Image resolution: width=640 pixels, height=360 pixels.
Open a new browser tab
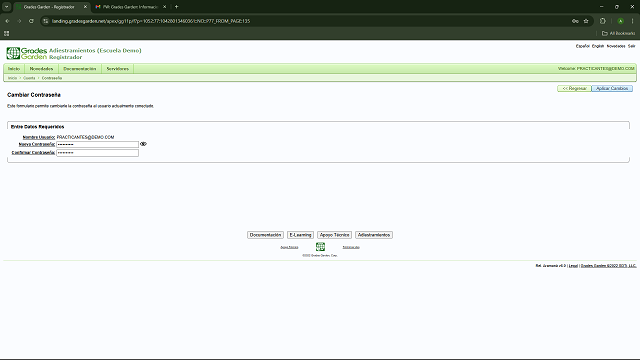coord(177,7)
